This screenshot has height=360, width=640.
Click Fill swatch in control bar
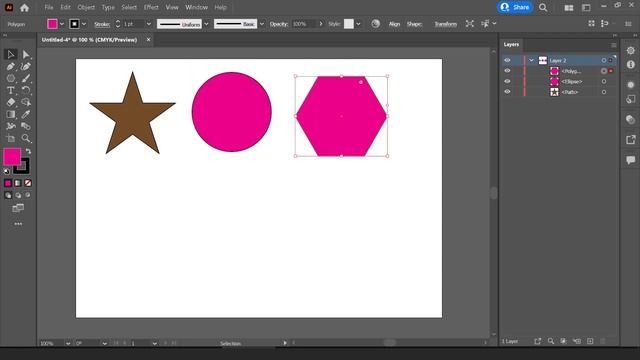coord(52,24)
